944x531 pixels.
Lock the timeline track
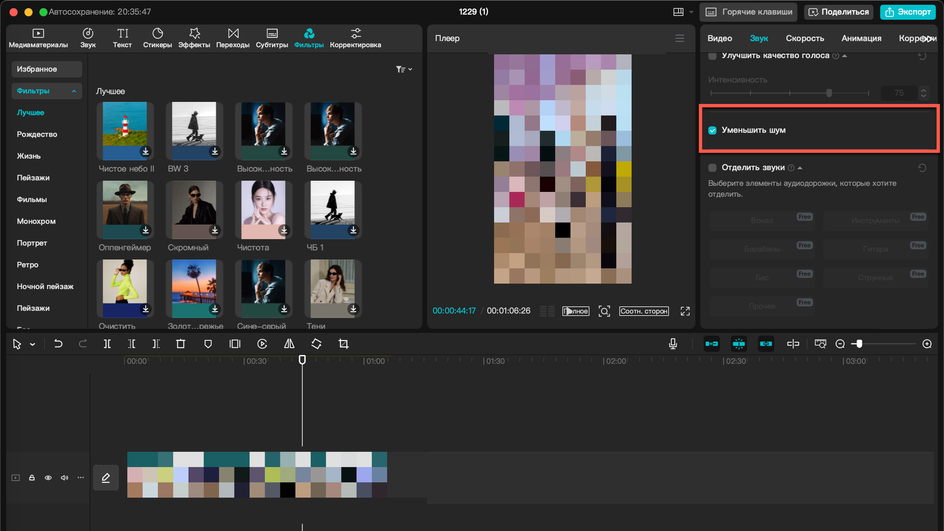[x=31, y=478]
